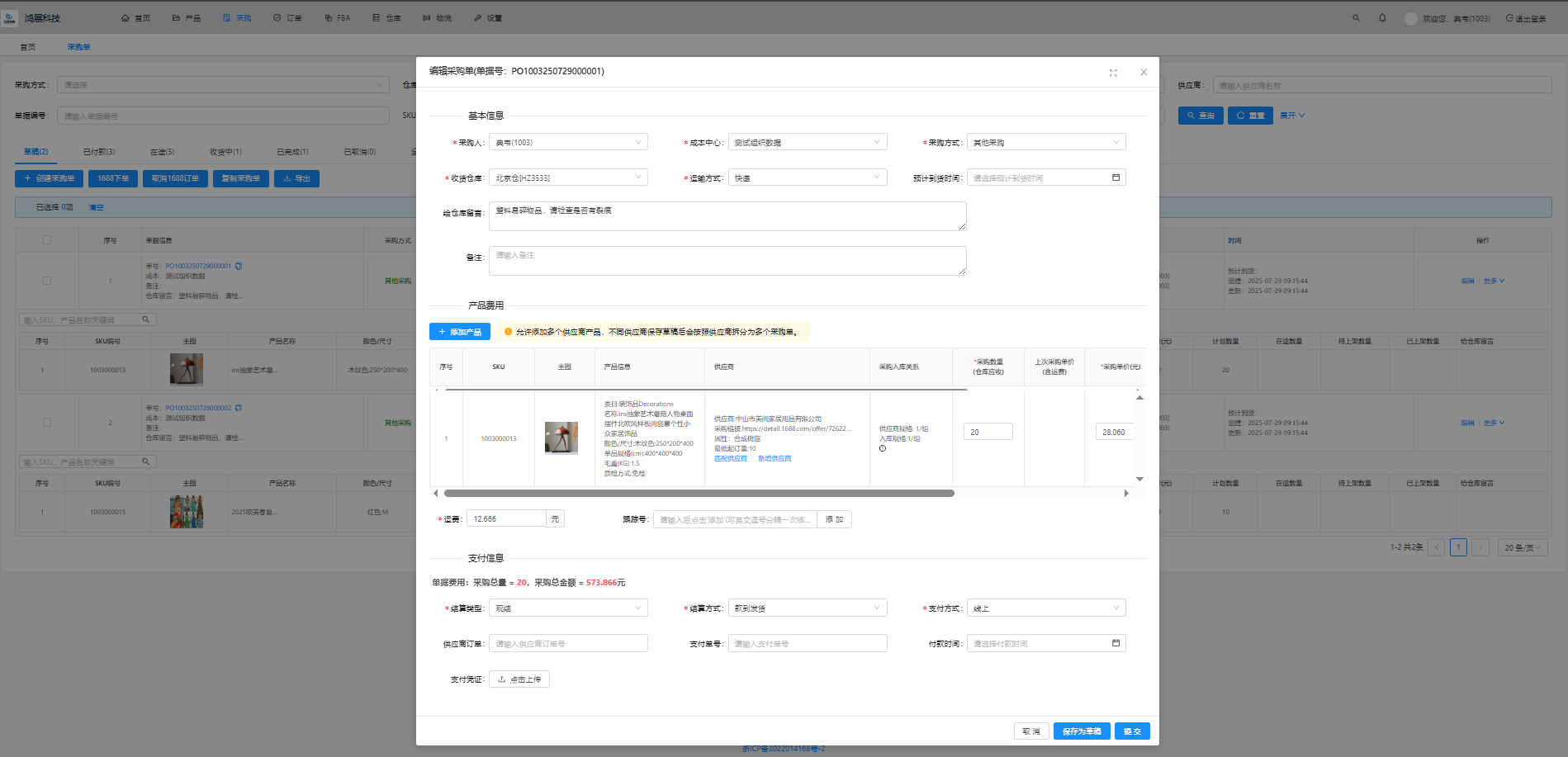Viewport: 1568px width, 757px height.
Task: Toggle the select-all checkbox in the order table header
Action: coord(47,240)
